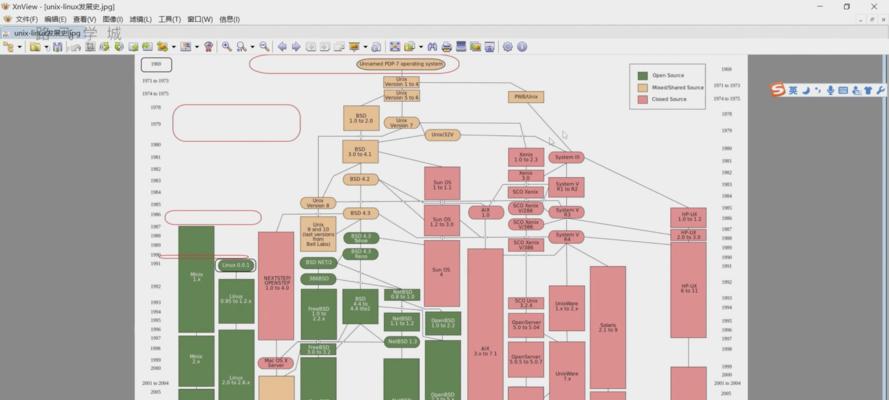Open the 编辑(E) menu
Screen dimensions: 889x400
[x=55, y=19]
